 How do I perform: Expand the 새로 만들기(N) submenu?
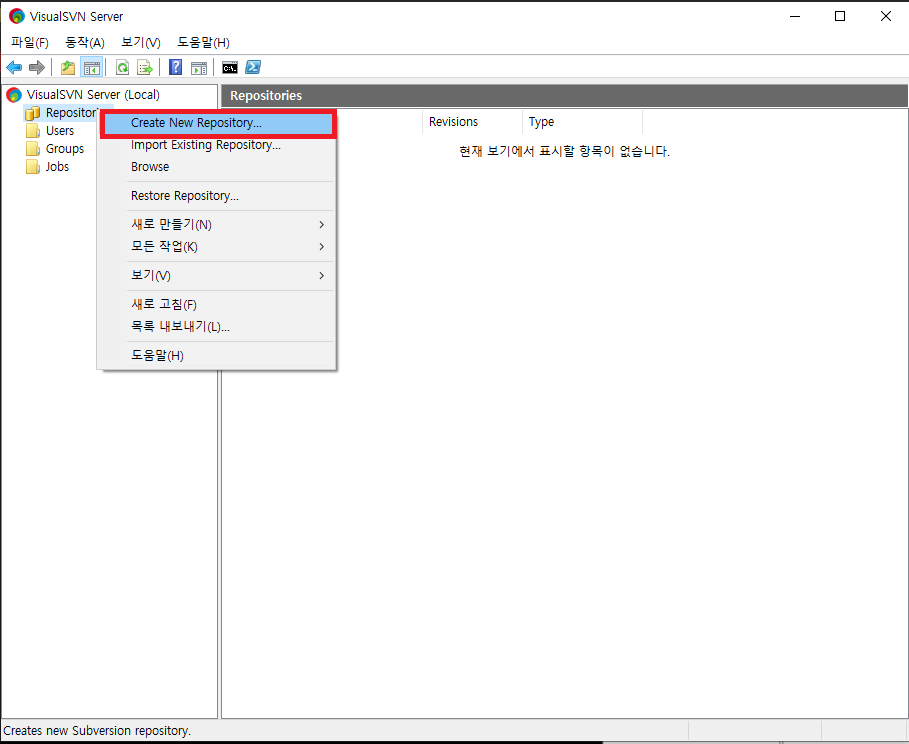pos(217,224)
